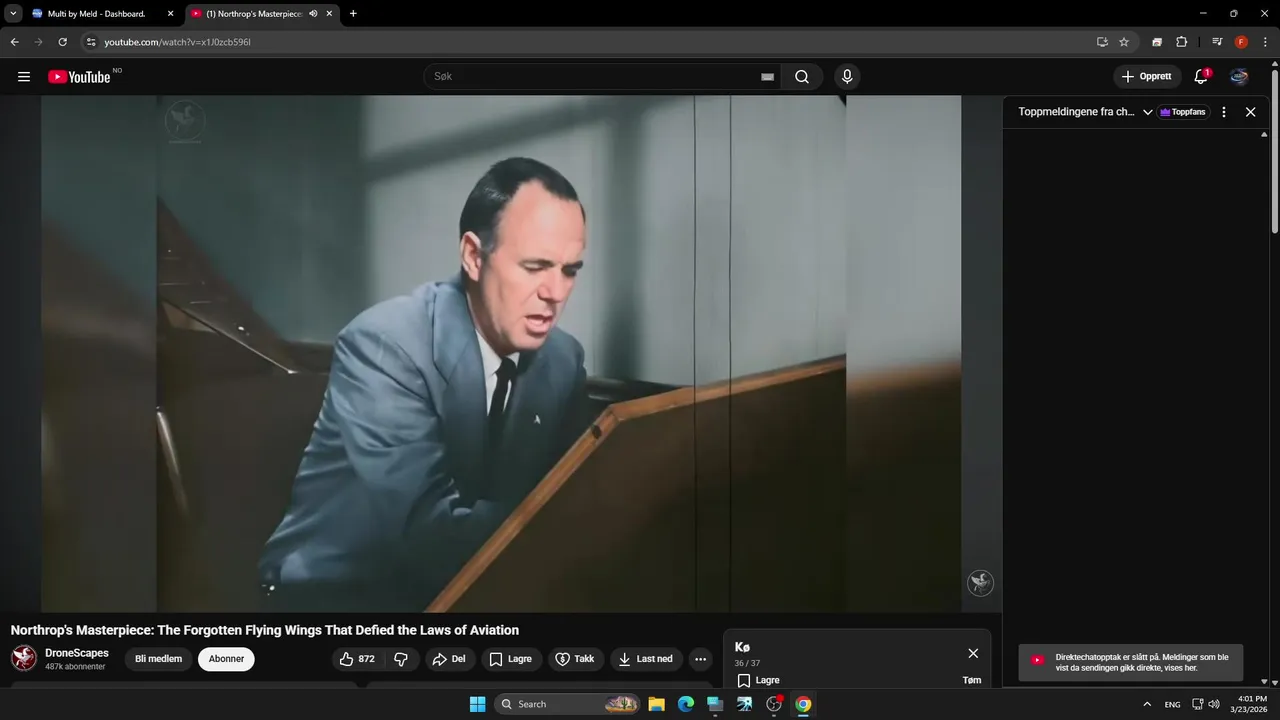Open File Explorer from taskbar
Screen dimensions: 1280x720
[656, 704]
